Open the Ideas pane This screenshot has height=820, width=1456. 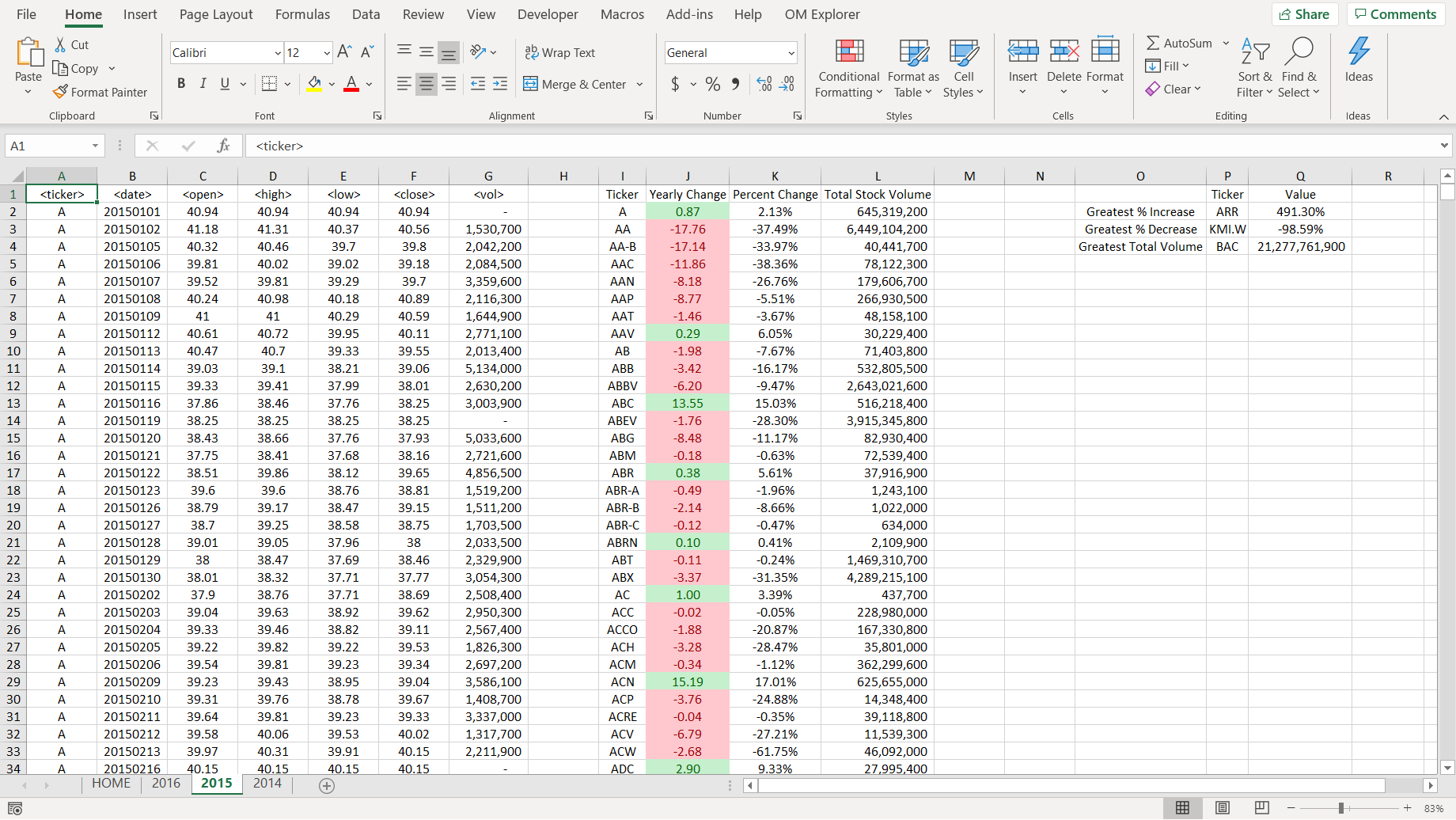click(1359, 63)
